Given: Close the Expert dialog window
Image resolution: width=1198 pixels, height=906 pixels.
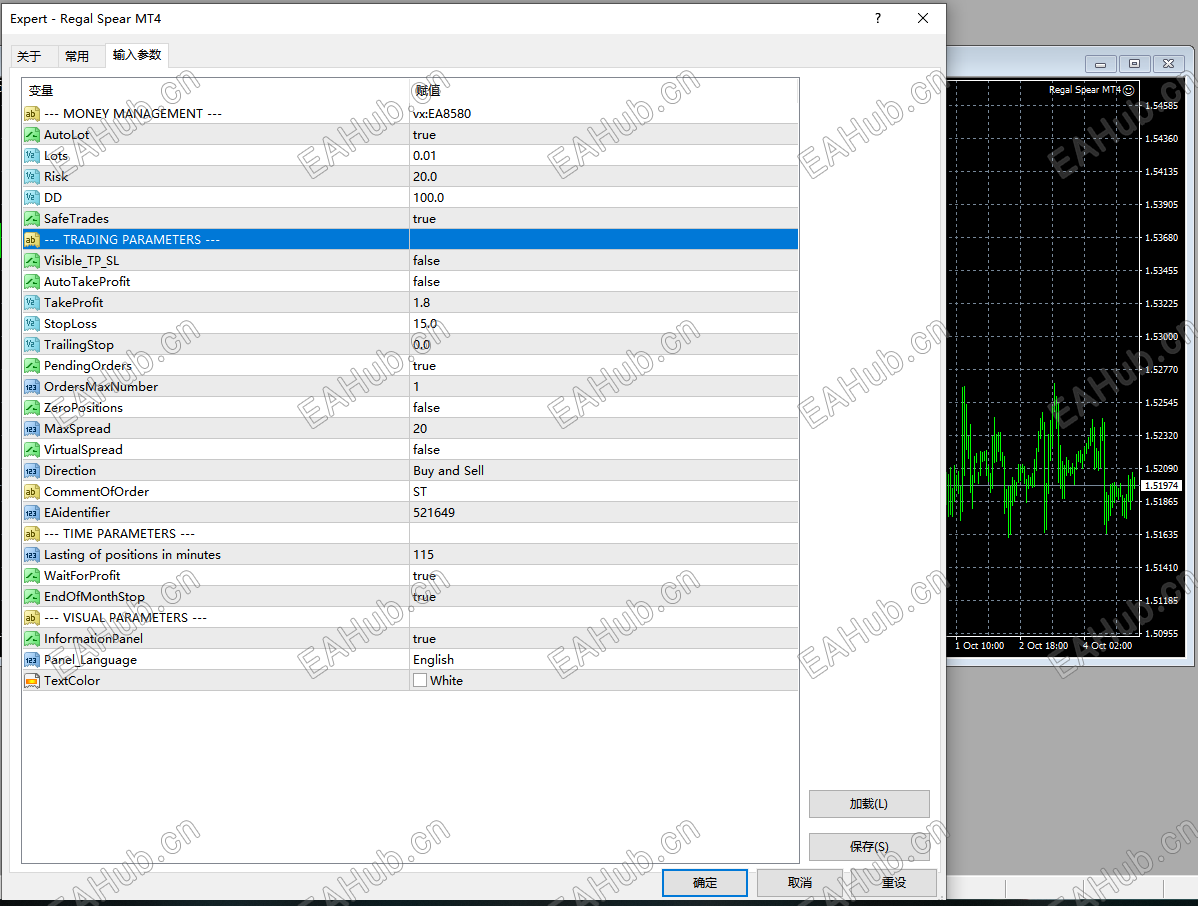Looking at the screenshot, I should tap(923, 18).
